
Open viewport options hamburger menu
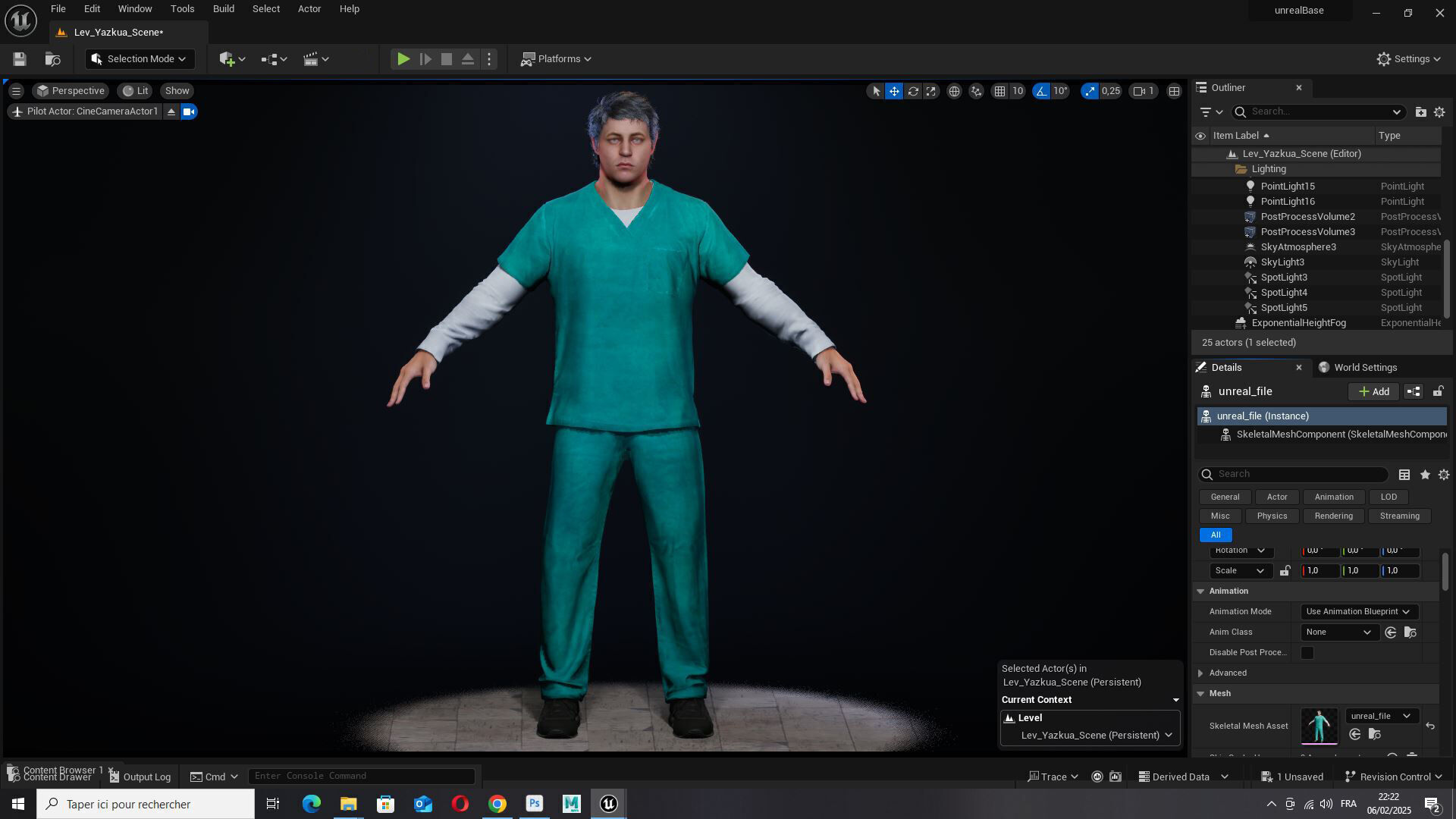[x=16, y=91]
